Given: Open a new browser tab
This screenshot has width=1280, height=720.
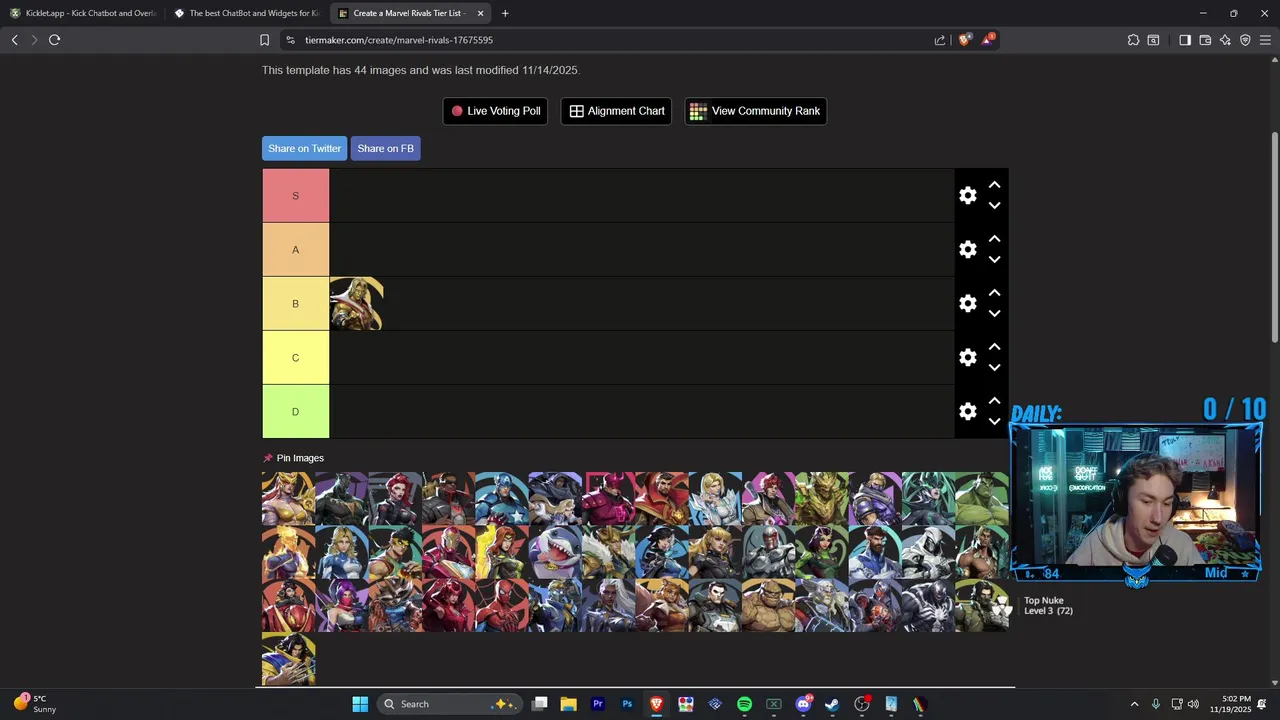Looking at the screenshot, I should click(505, 13).
